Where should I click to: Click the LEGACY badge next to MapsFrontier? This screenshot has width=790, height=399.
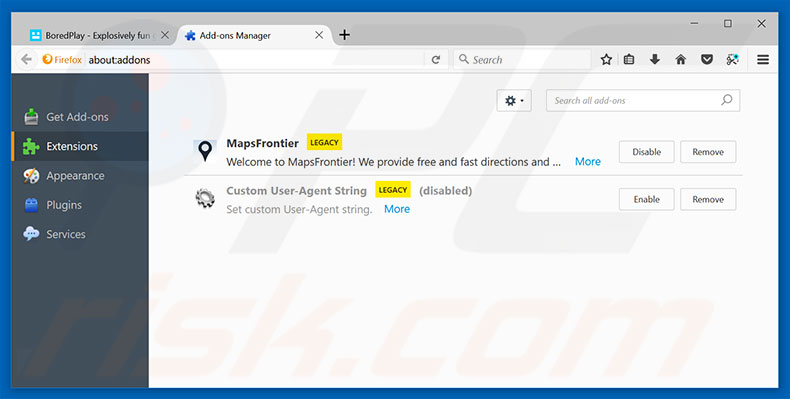[x=324, y=143]
